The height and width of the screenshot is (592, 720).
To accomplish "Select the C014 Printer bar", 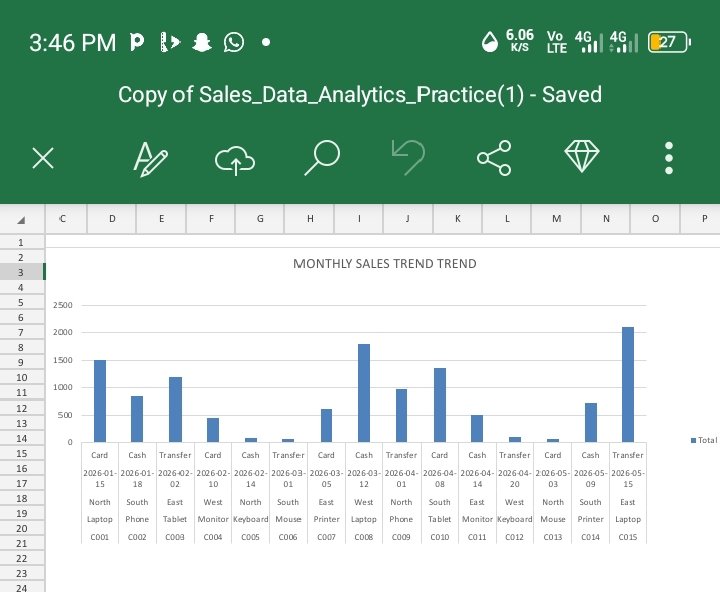I will point(591,423).
